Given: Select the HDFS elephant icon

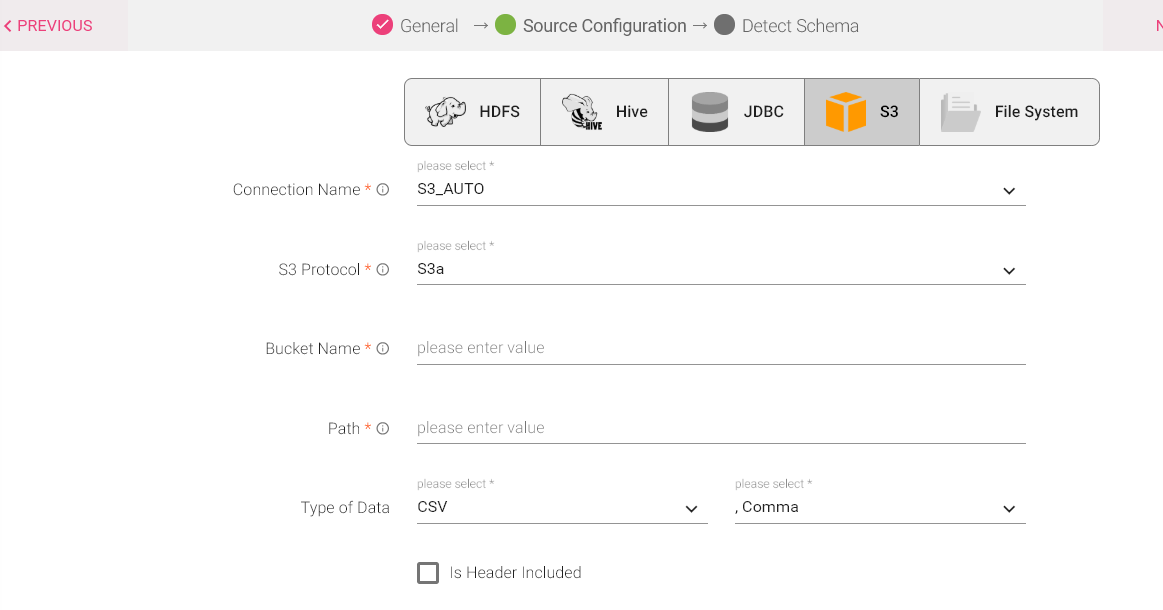Looking at the screenshot, I should point(446,112).
